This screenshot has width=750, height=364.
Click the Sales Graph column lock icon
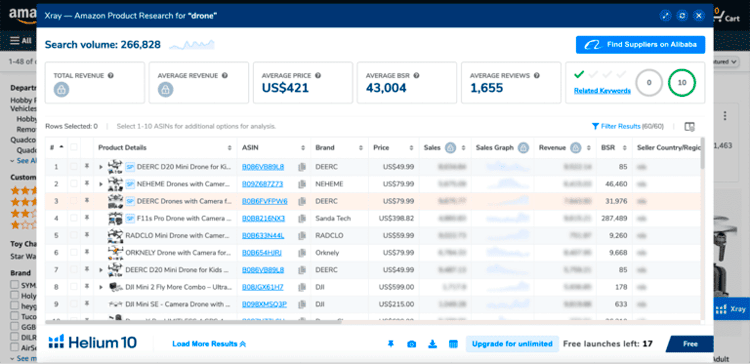coord(523,148)
